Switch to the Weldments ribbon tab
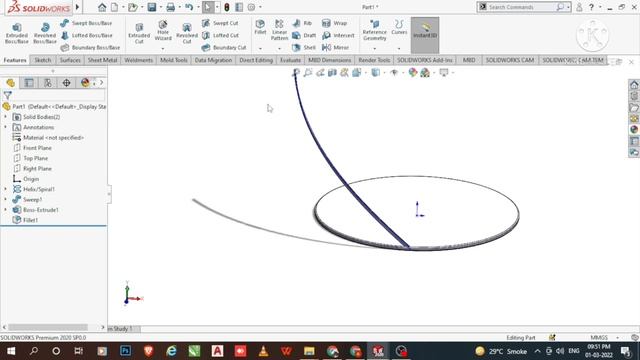The width and height of the screenshot is (640, 360). [138, 60]
